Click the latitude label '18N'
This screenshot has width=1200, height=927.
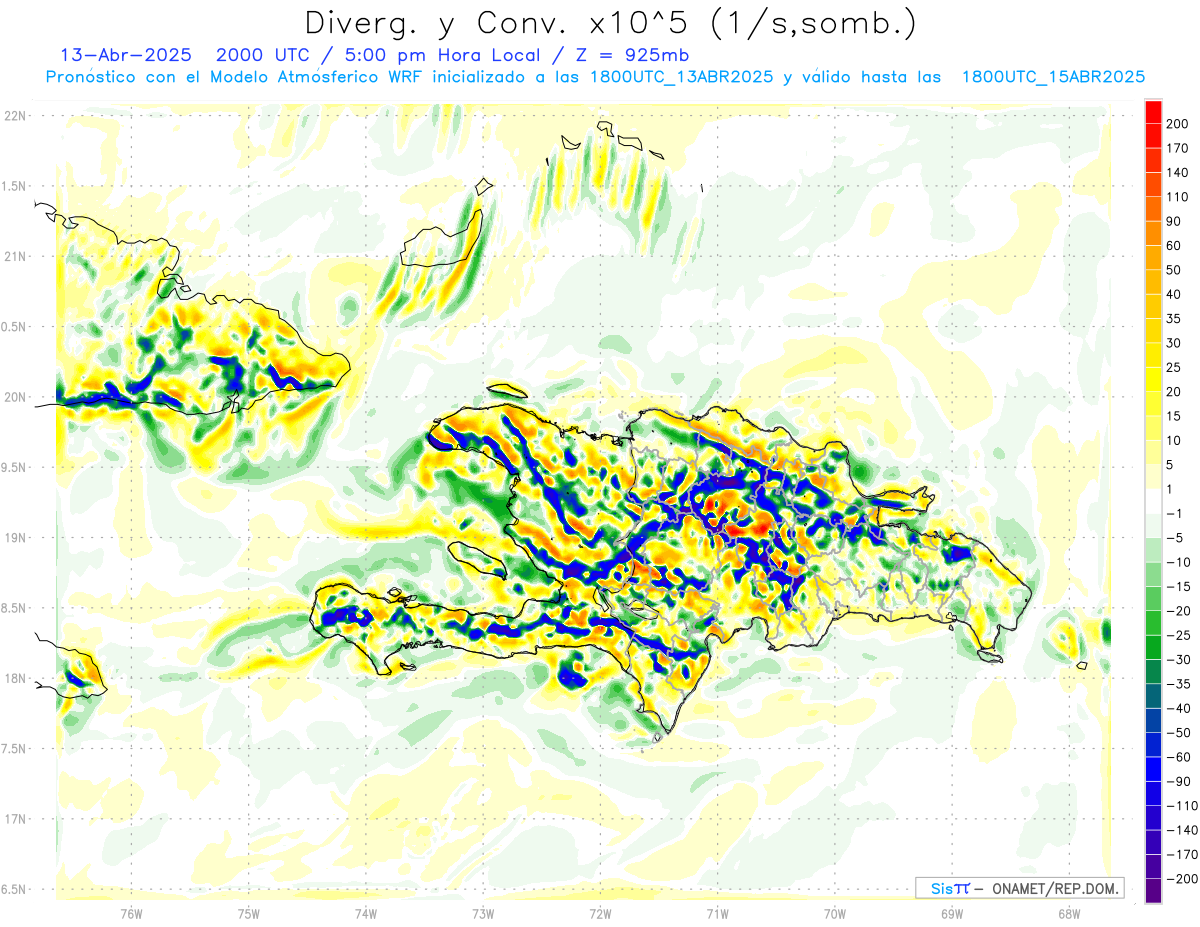(17, 678)
